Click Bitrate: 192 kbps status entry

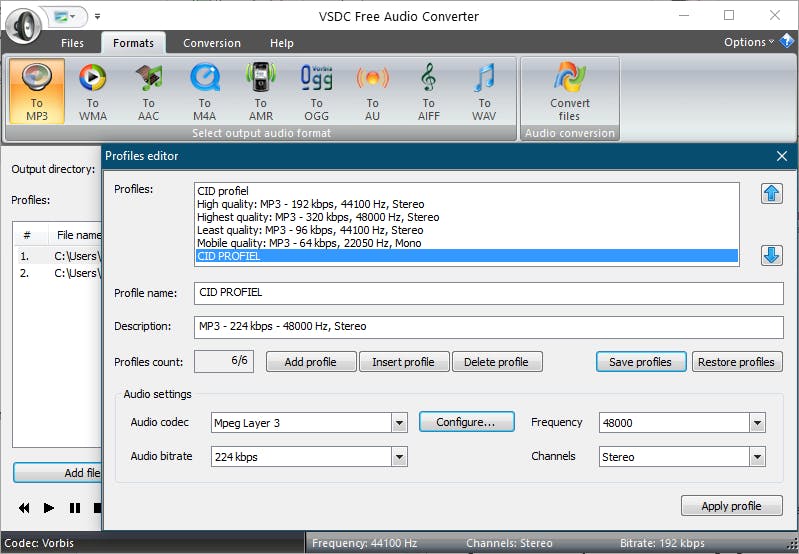662,543
